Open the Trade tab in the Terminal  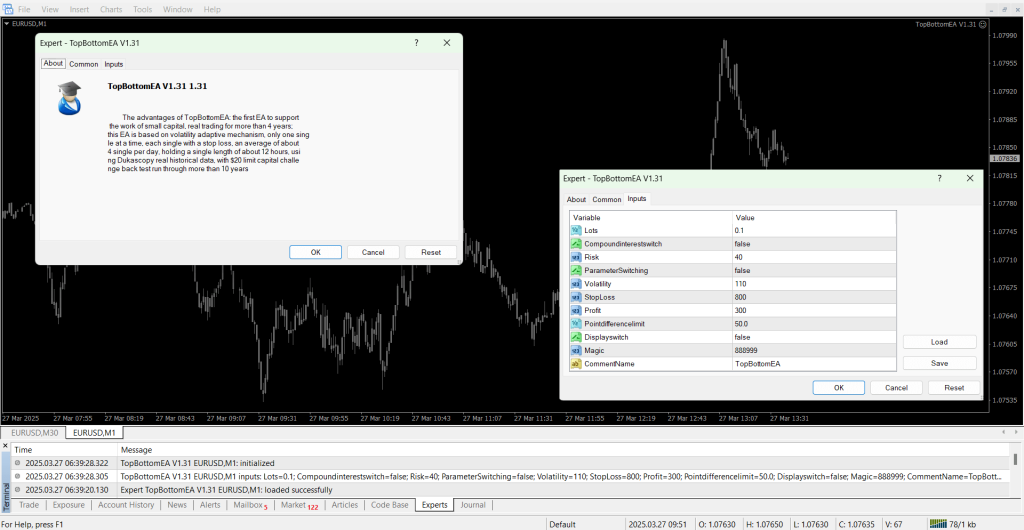pos(29,505)
